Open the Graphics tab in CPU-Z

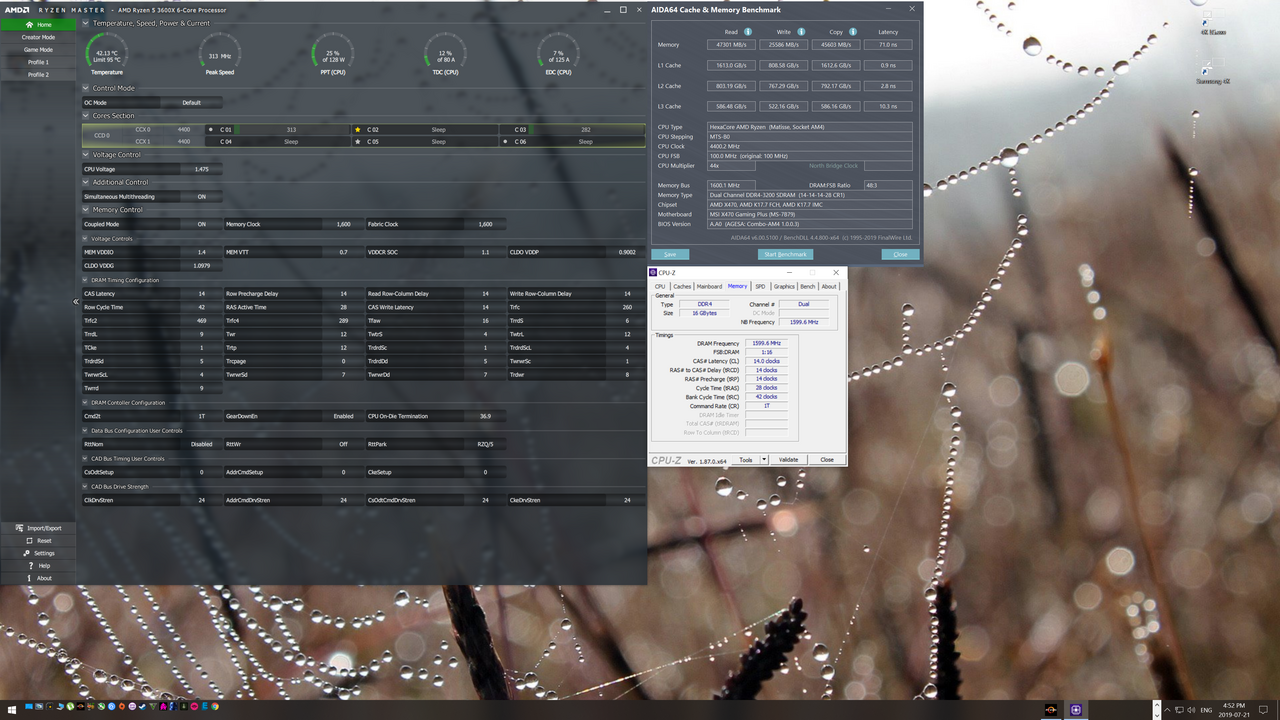(784, 286)
